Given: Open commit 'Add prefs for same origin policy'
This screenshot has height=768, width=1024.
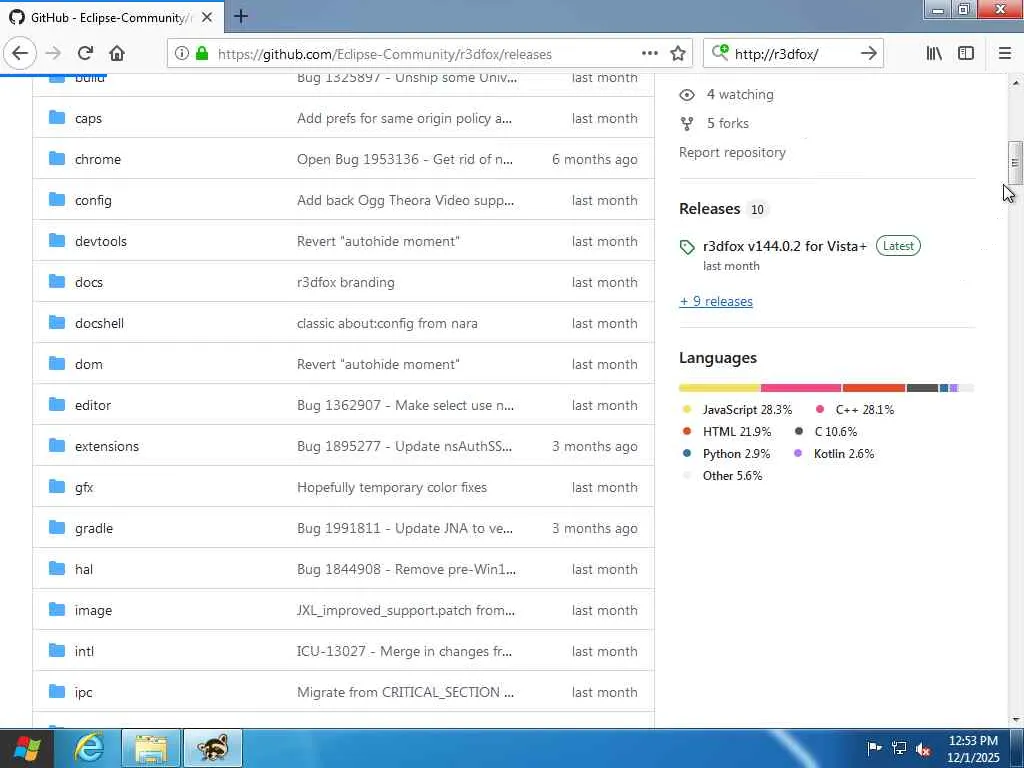Looking at the screenshot, I should coord(404,118).
